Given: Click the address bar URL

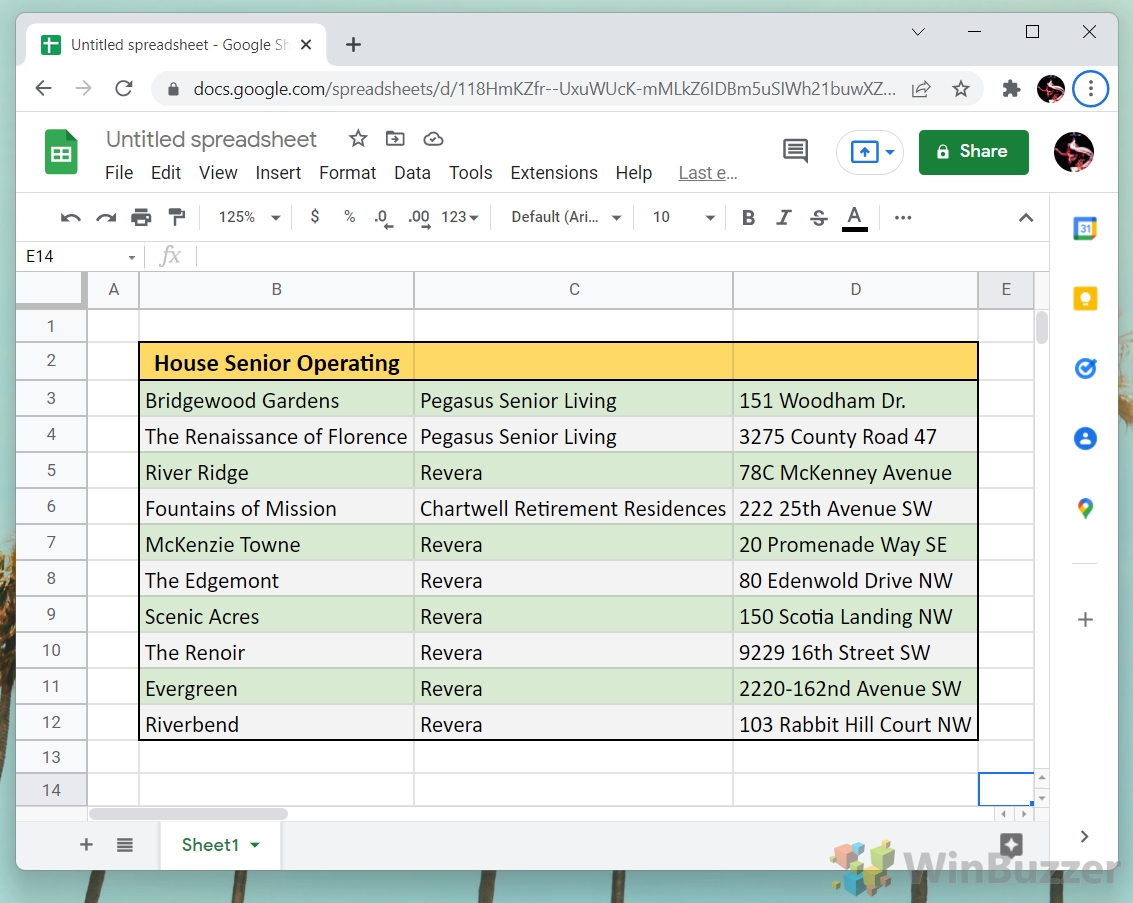Looking at the screenshot, I should [544, 89].
